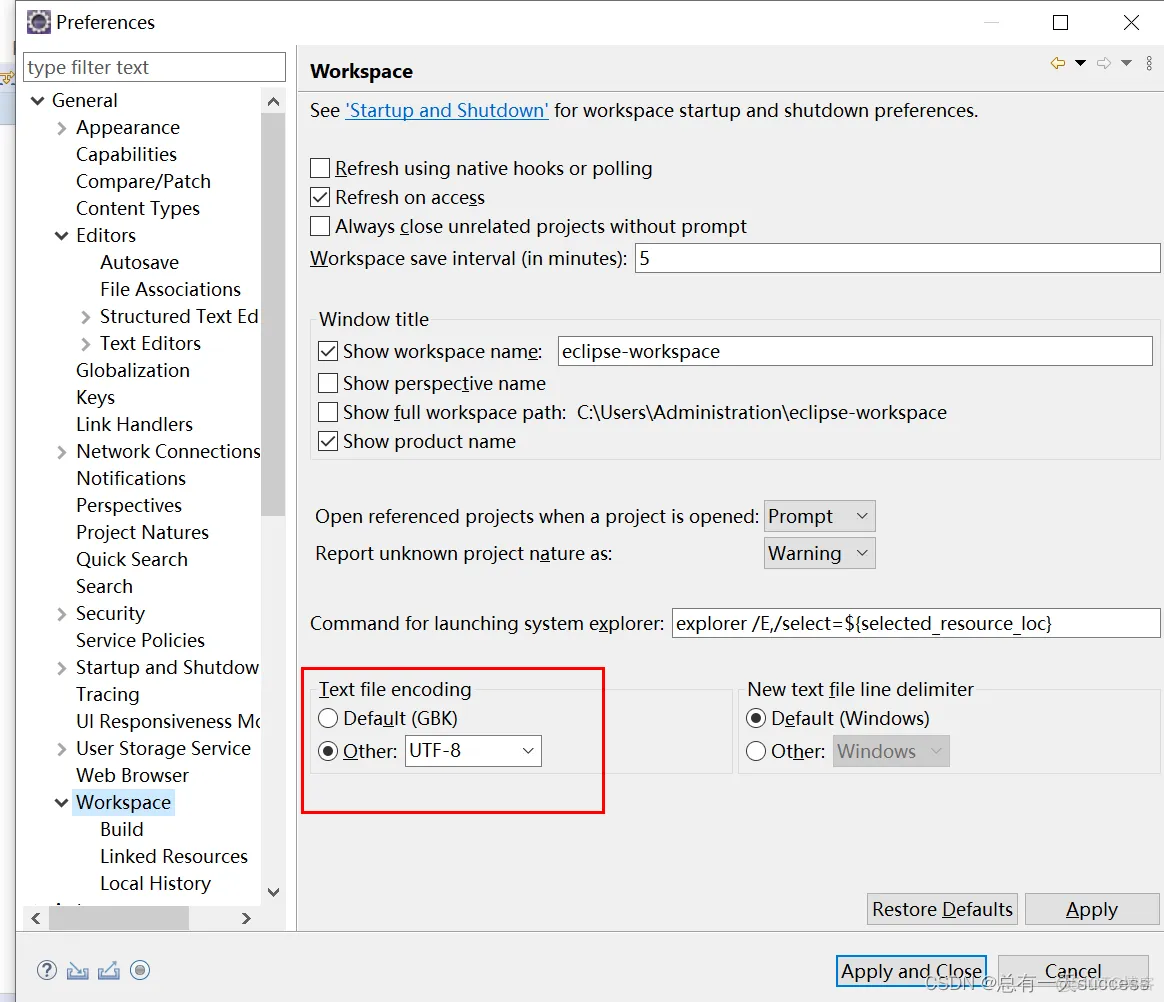This screenshot has width=1164, height=1002.
Task: Expand the Structured Text Editors node
Action: 85,317
